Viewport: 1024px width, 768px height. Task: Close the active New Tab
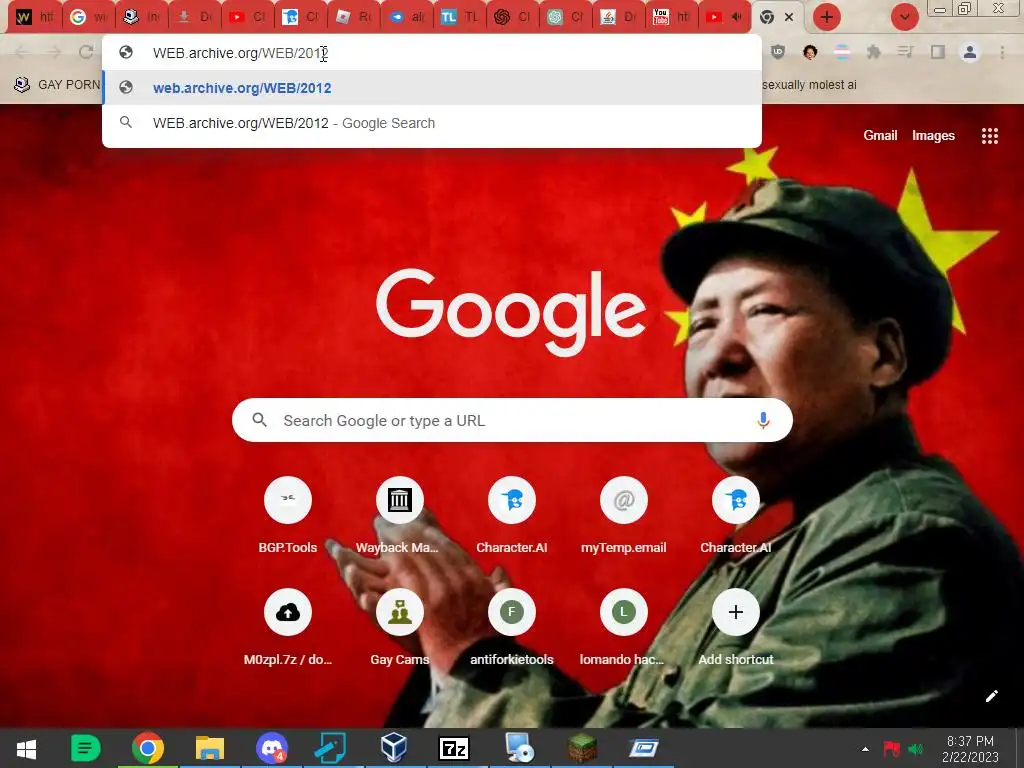pyautogui.click(x=789, y=18)
